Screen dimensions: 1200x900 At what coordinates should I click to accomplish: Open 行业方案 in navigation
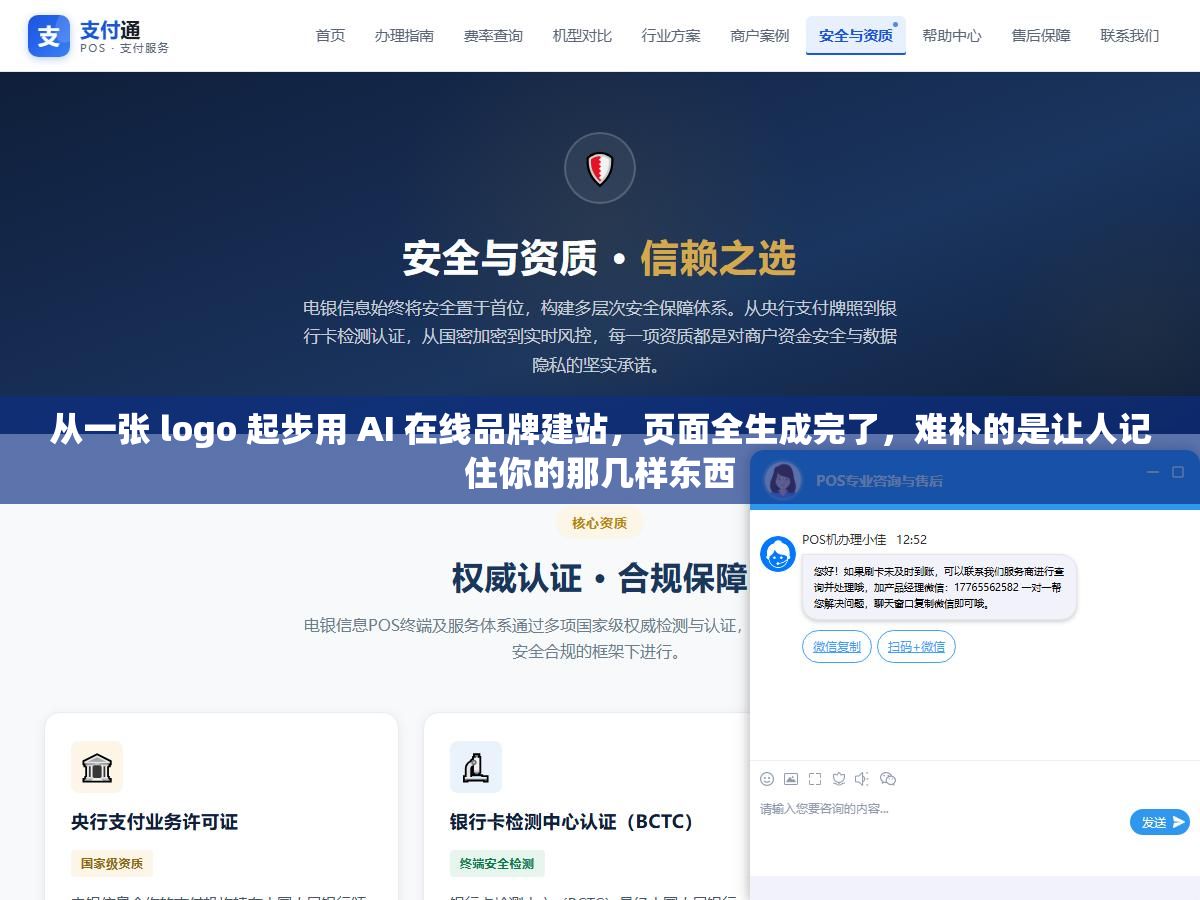(x=671, y=35)
